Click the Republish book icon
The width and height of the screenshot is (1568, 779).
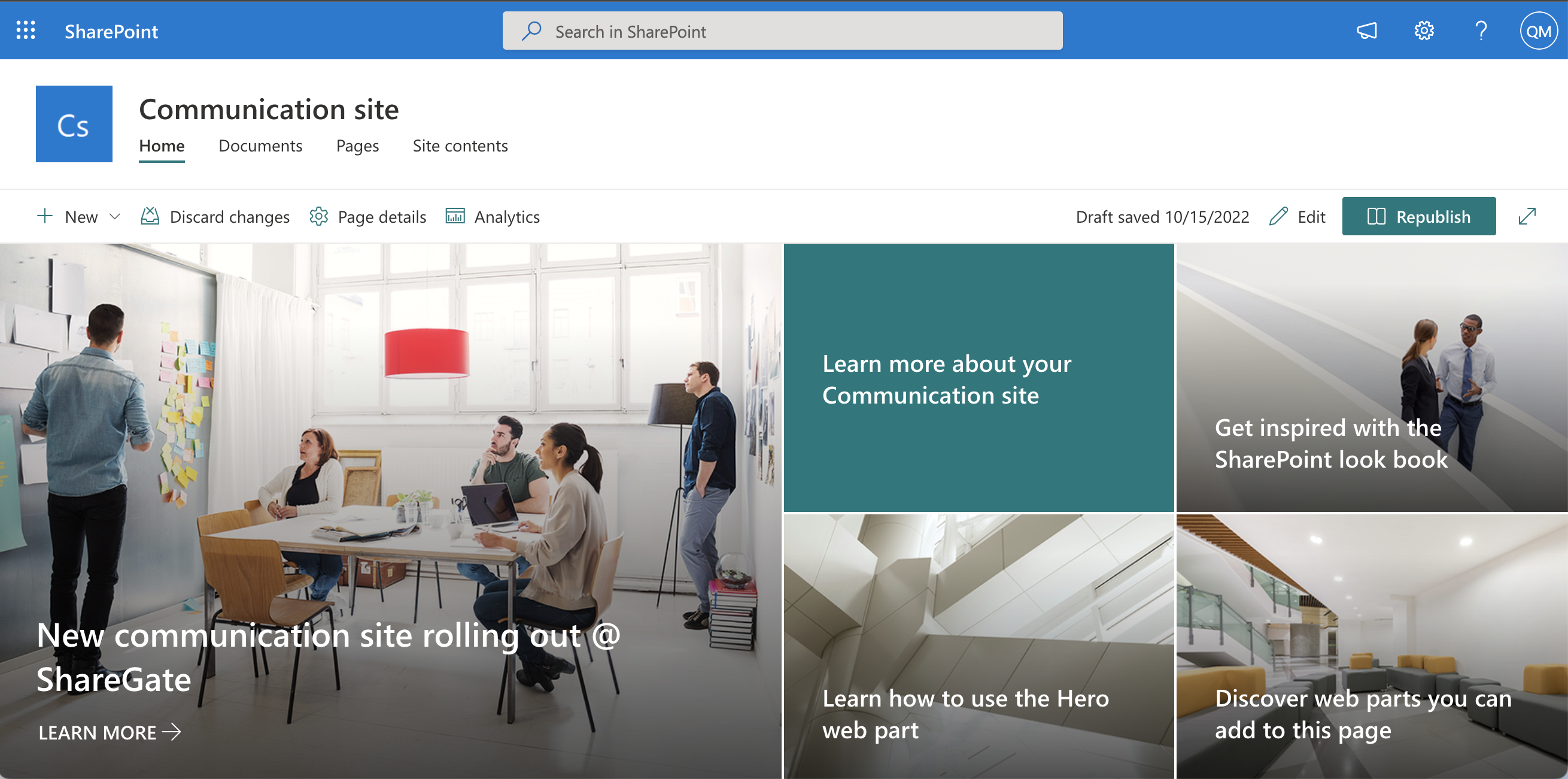(x=1376, y=216)
